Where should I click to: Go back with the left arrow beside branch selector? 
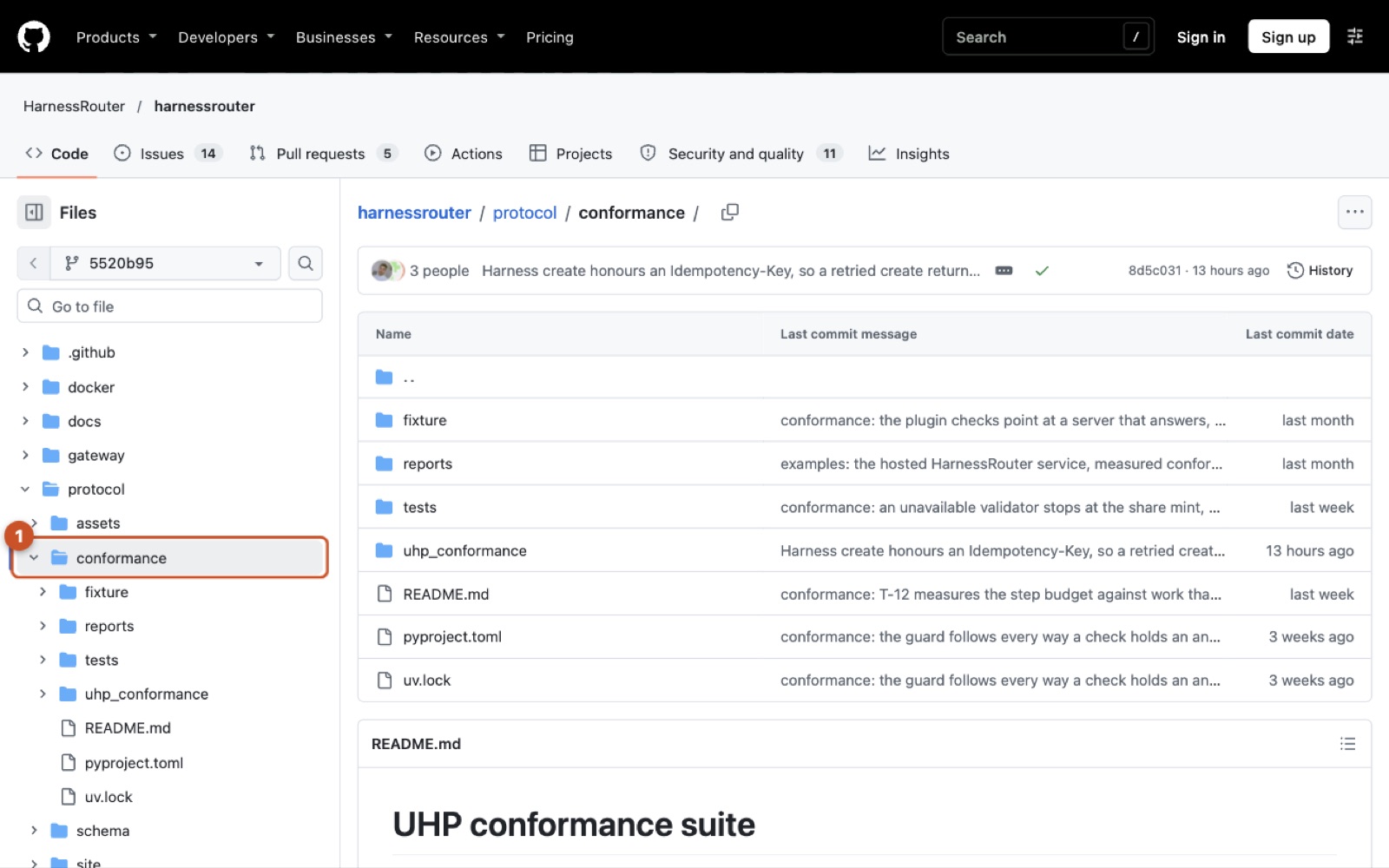pos(33,263)
